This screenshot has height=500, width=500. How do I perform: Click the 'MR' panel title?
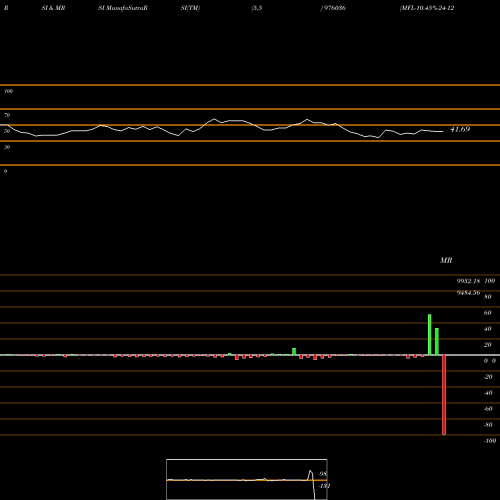pos(446,260)
